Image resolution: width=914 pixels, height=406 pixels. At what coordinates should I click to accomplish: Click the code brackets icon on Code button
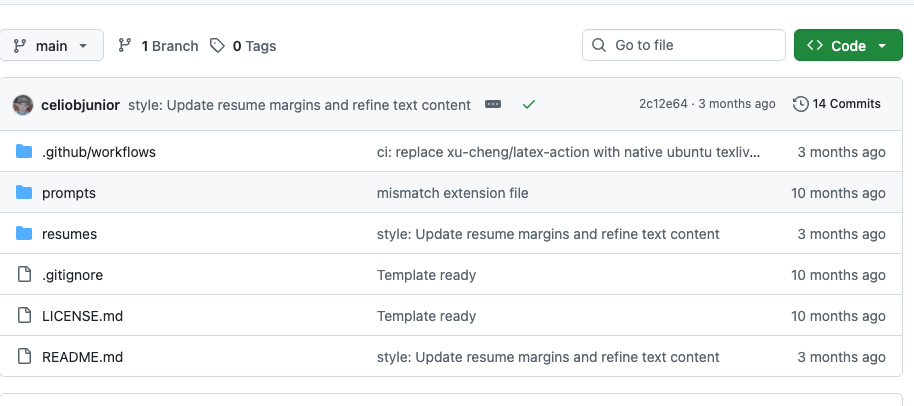click(x=815, y=45)
